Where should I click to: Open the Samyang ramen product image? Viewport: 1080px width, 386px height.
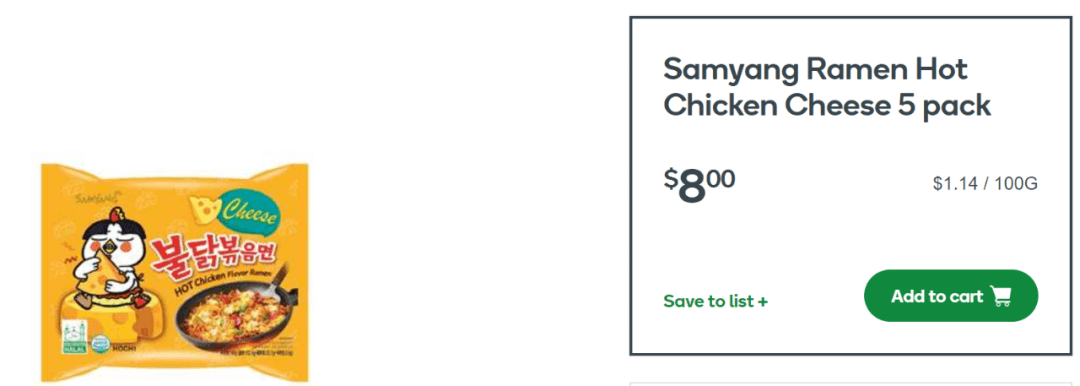point(175,272)
